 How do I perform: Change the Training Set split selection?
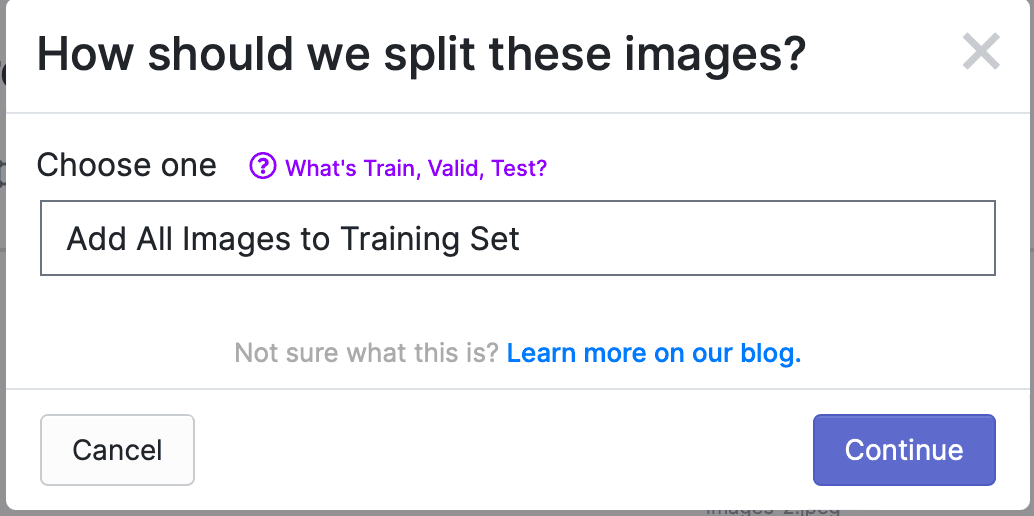(518, 238)
